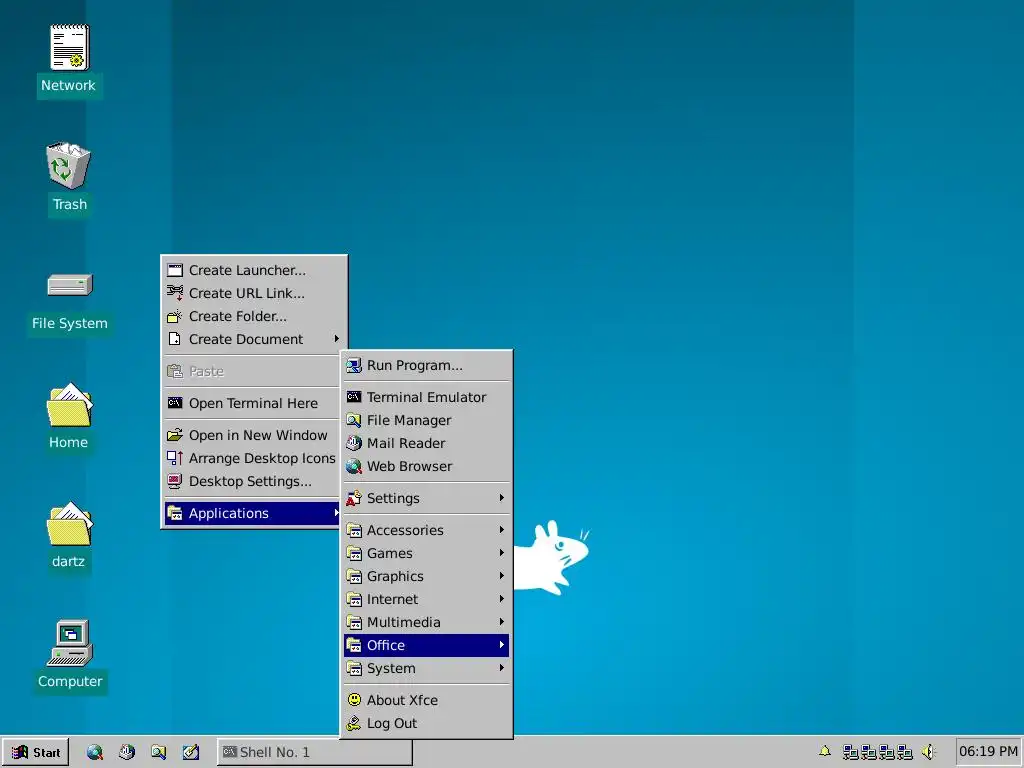
Task: Select the File System drive icon
Action: point(71,285)
